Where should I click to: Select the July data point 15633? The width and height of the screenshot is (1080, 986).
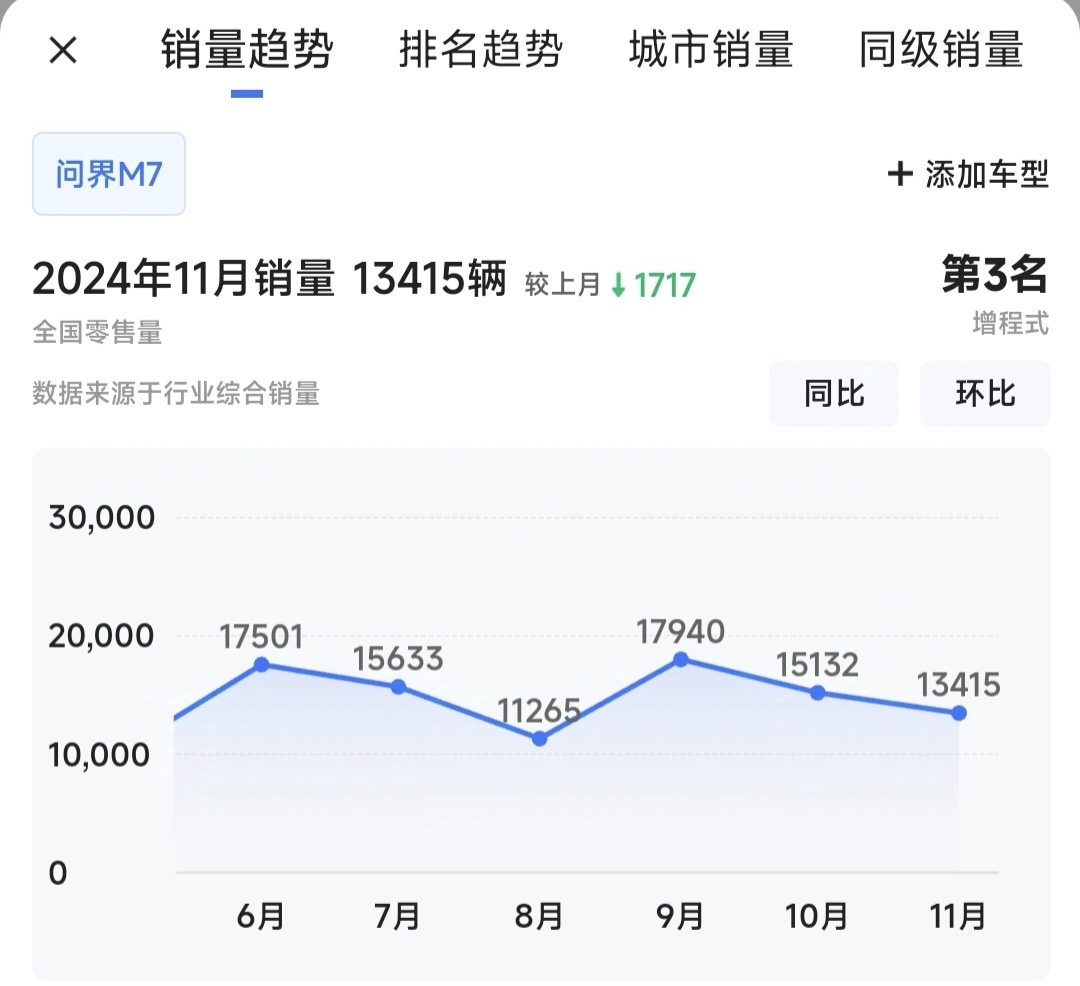pyautogui.click(x=398, y=686)
